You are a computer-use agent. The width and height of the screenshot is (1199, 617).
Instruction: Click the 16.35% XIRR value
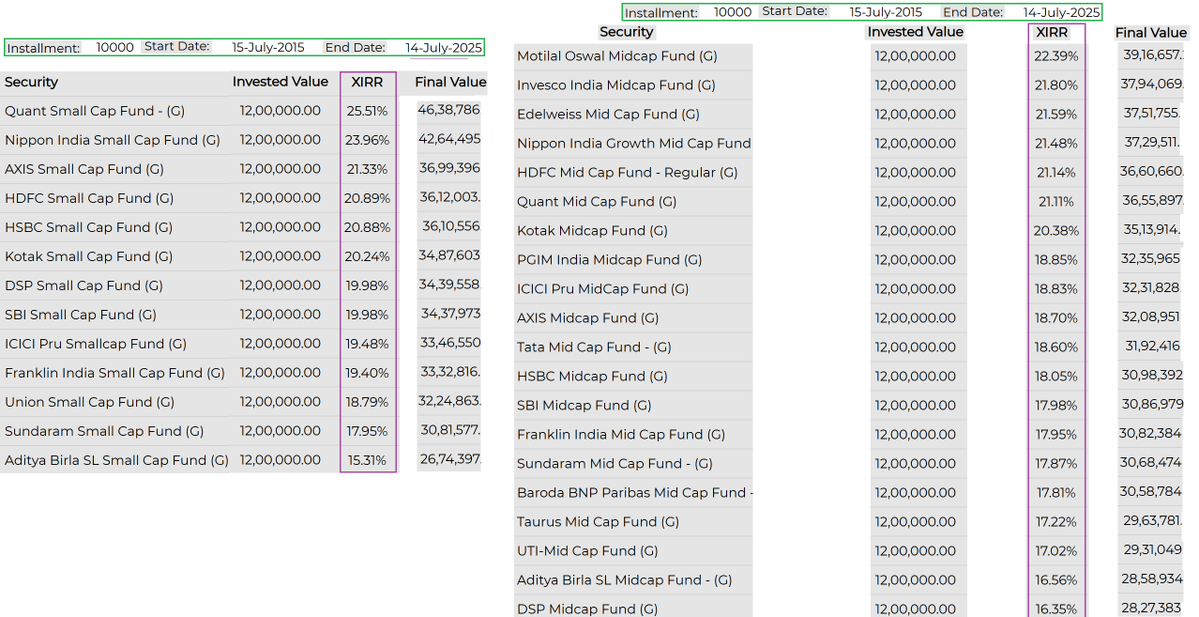[1056, 608]
